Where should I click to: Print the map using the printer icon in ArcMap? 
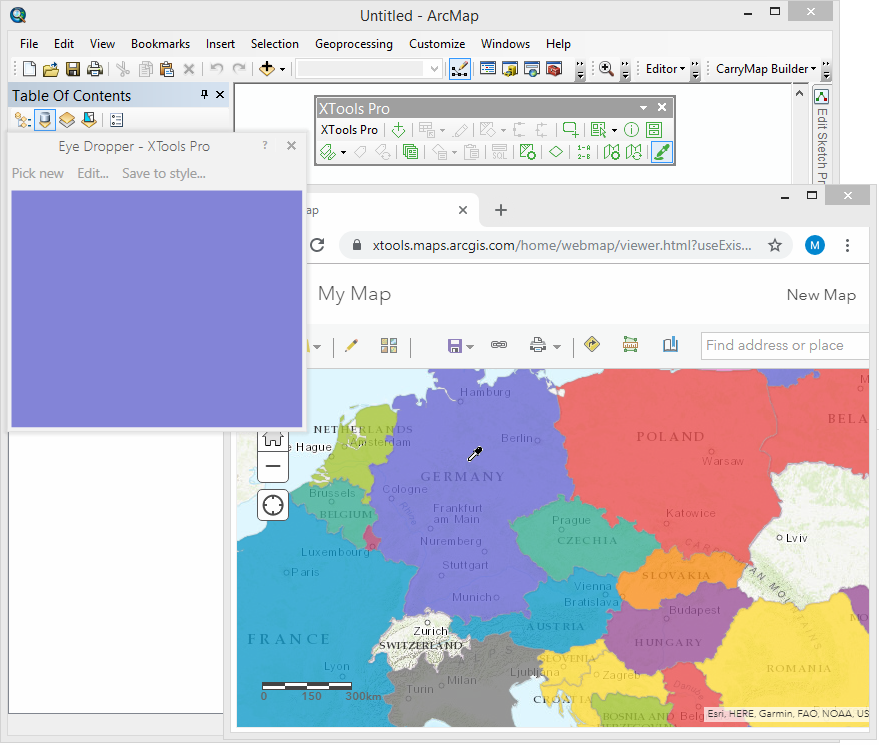(x=95, y=69)
